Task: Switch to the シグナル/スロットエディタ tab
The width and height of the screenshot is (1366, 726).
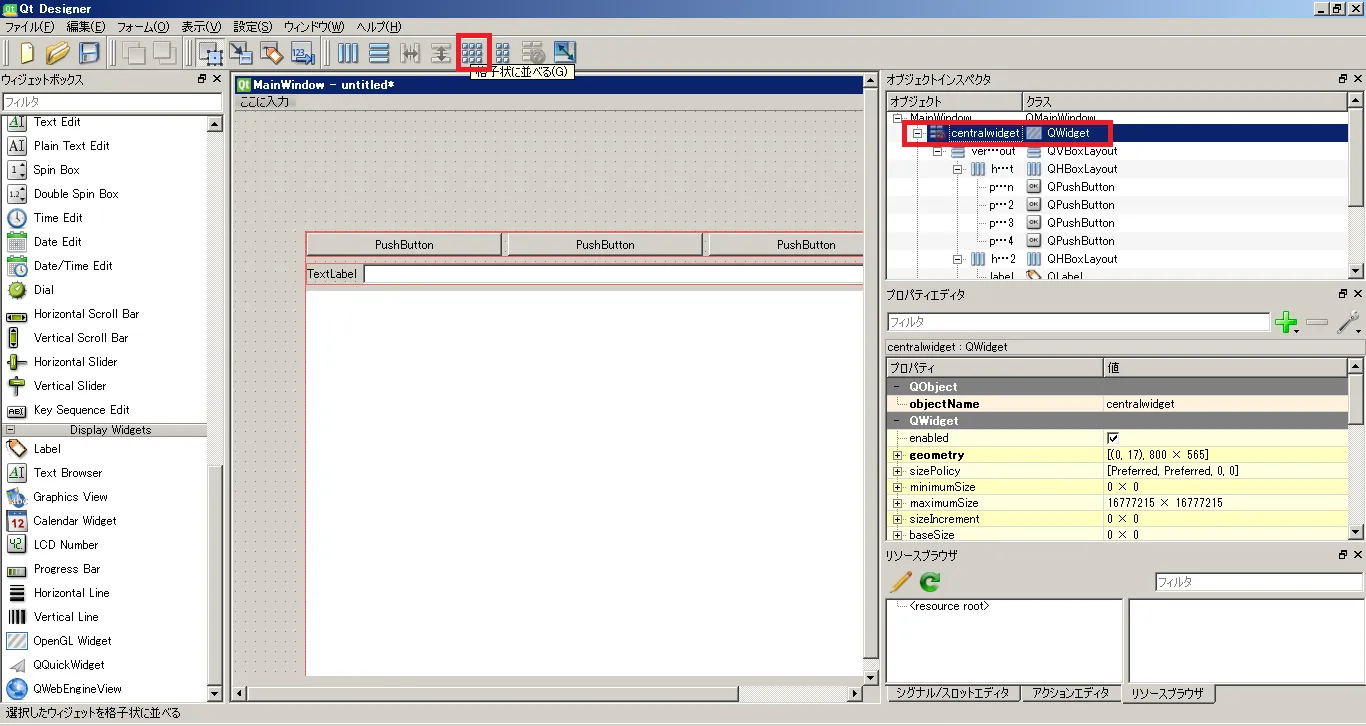Action: 952,693
